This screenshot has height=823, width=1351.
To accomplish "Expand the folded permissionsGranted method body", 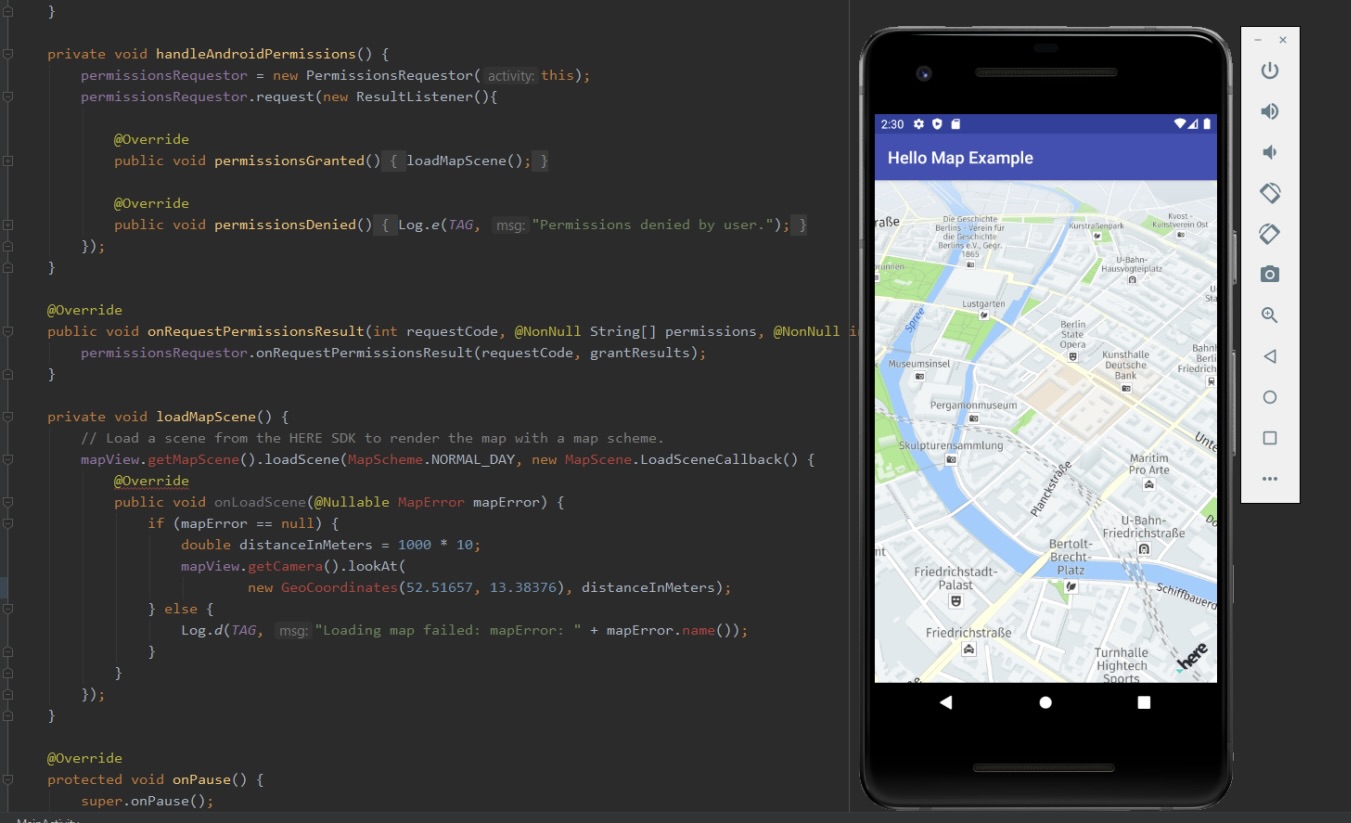I will pos(394,161).
